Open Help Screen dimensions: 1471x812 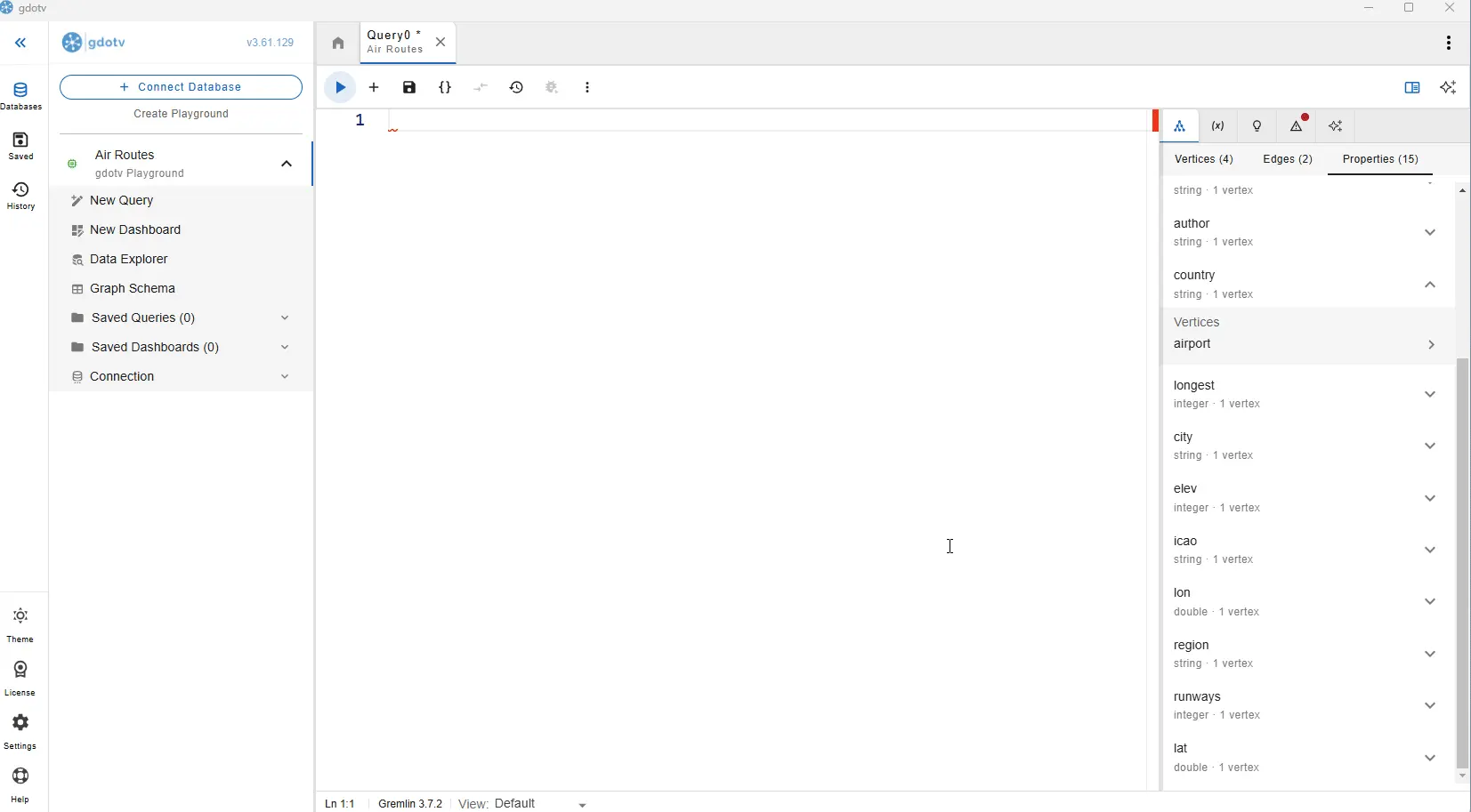click(20, 785)
